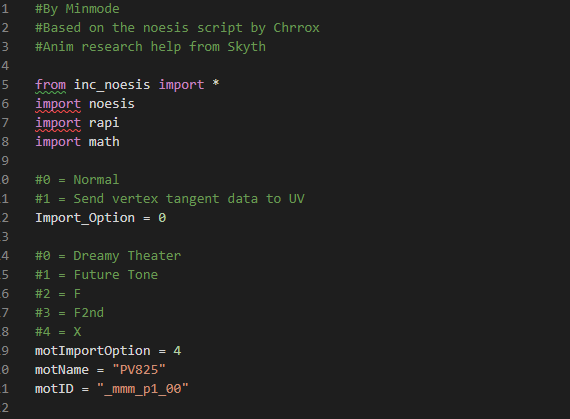Viewport: 570px width, 419px height.
Task: Click the value 4 of motImportOption
Action: (177, 351)
